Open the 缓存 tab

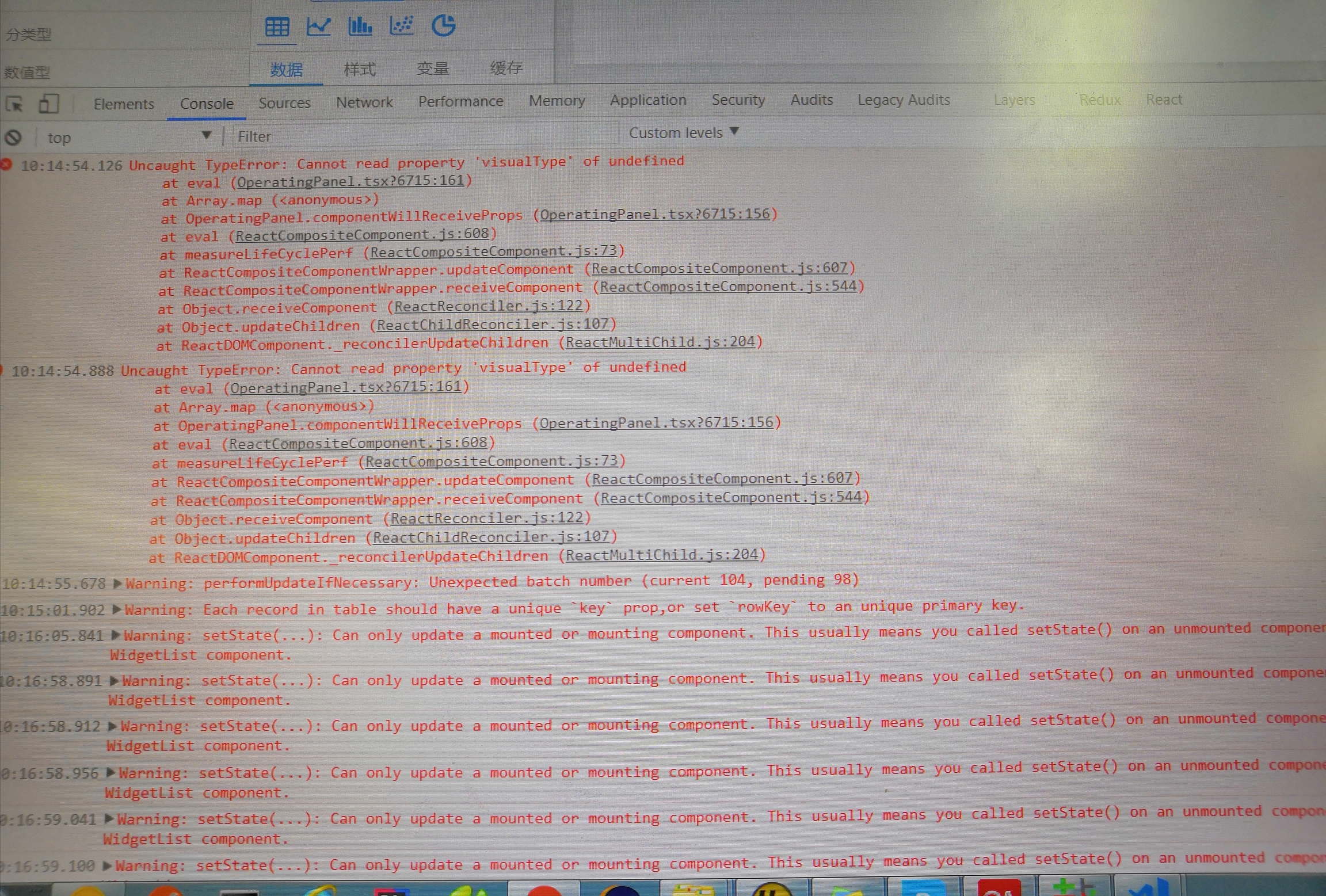coord(506,68)
